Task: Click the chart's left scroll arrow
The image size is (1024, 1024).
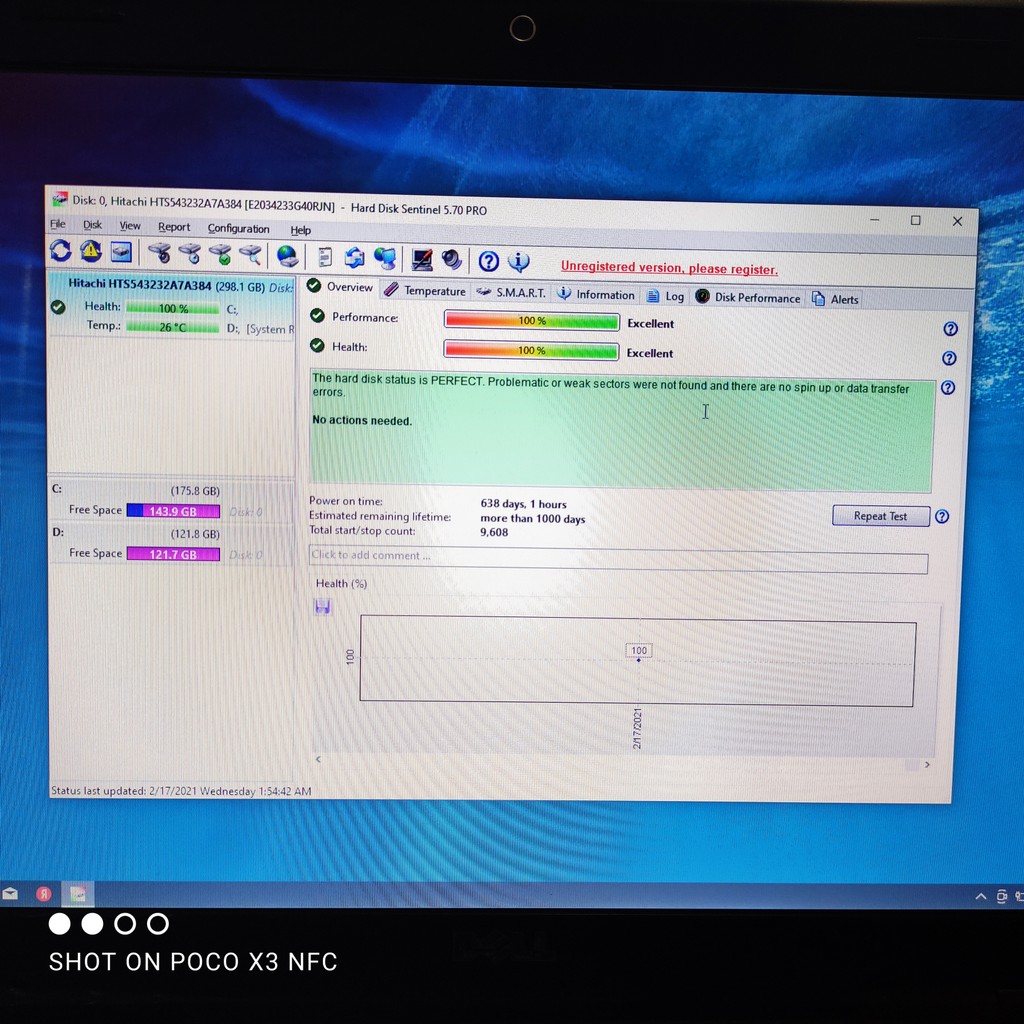Action: 318,759
